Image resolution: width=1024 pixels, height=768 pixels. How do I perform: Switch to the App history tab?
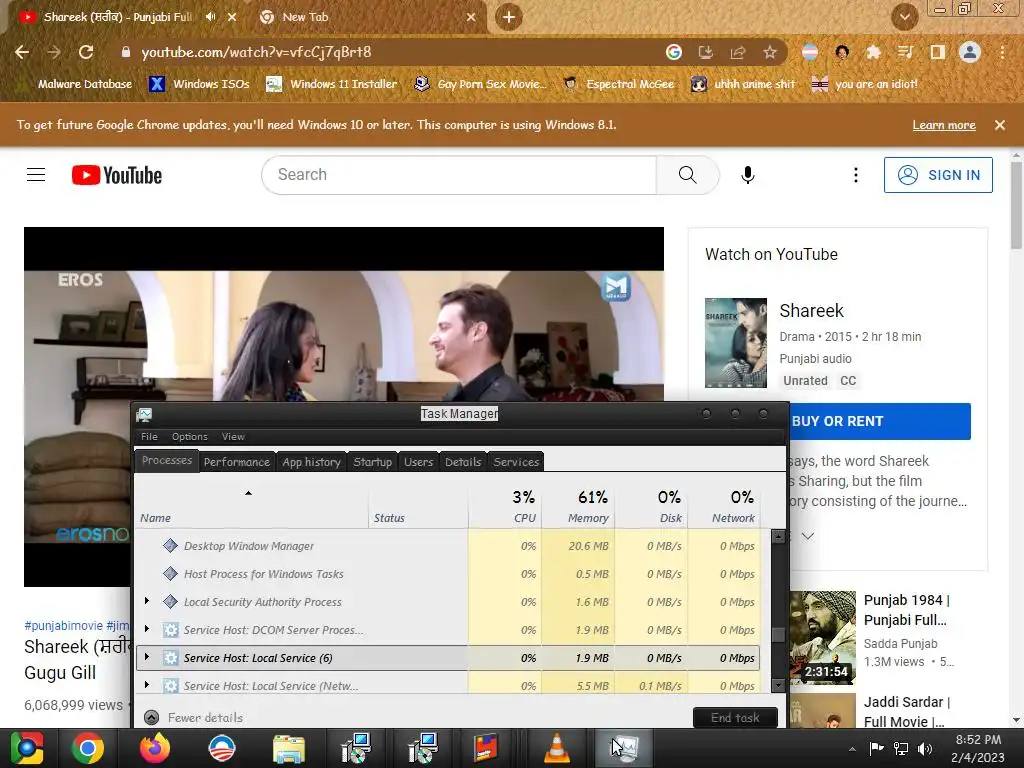pyautogui.click(x=312, y=462)
